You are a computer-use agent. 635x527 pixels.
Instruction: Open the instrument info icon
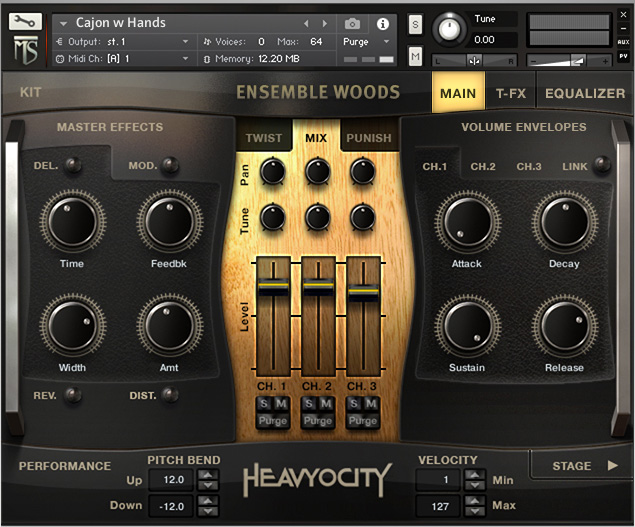coord(382,24)
